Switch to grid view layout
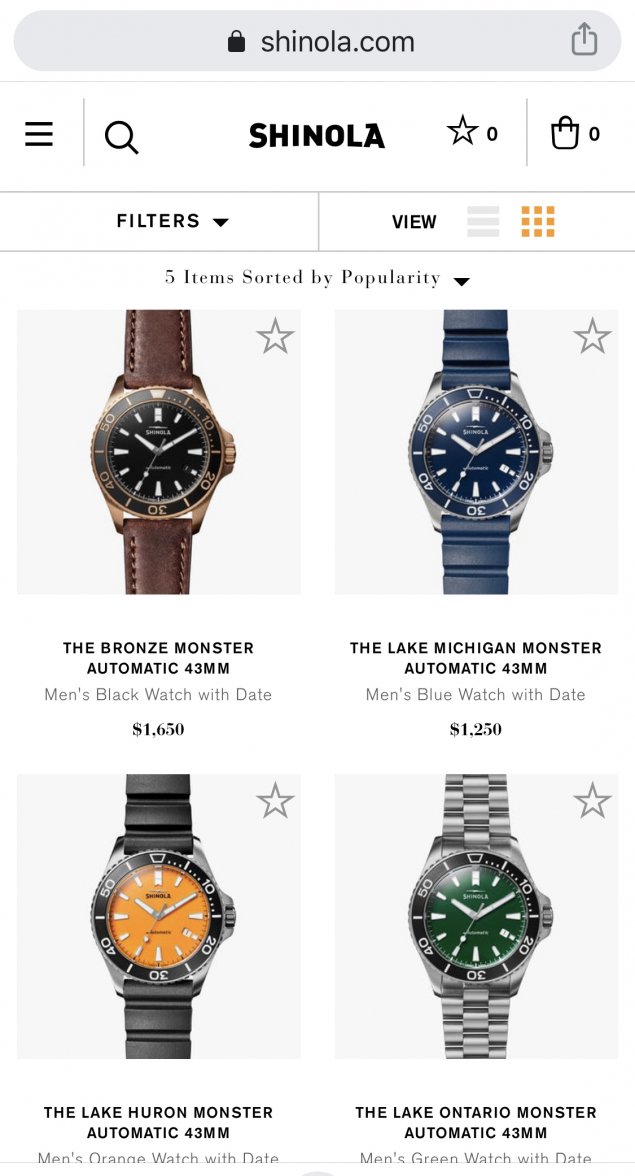The image size is (635, 1176). [x=538, y=221]
